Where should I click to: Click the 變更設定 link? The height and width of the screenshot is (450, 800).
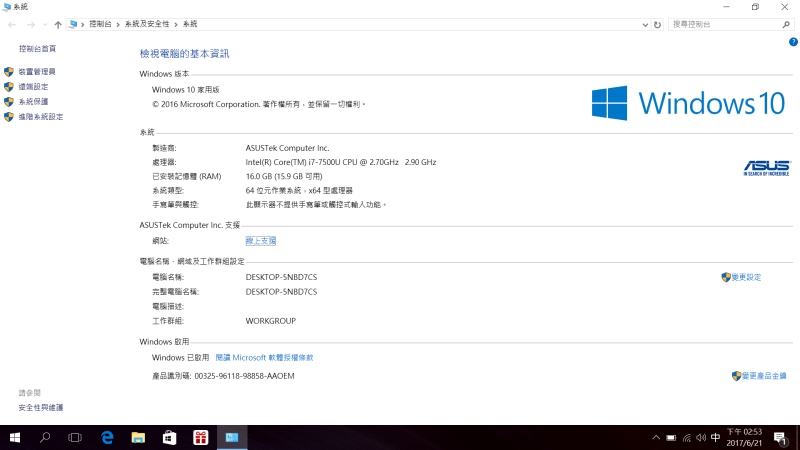point(746,277)
